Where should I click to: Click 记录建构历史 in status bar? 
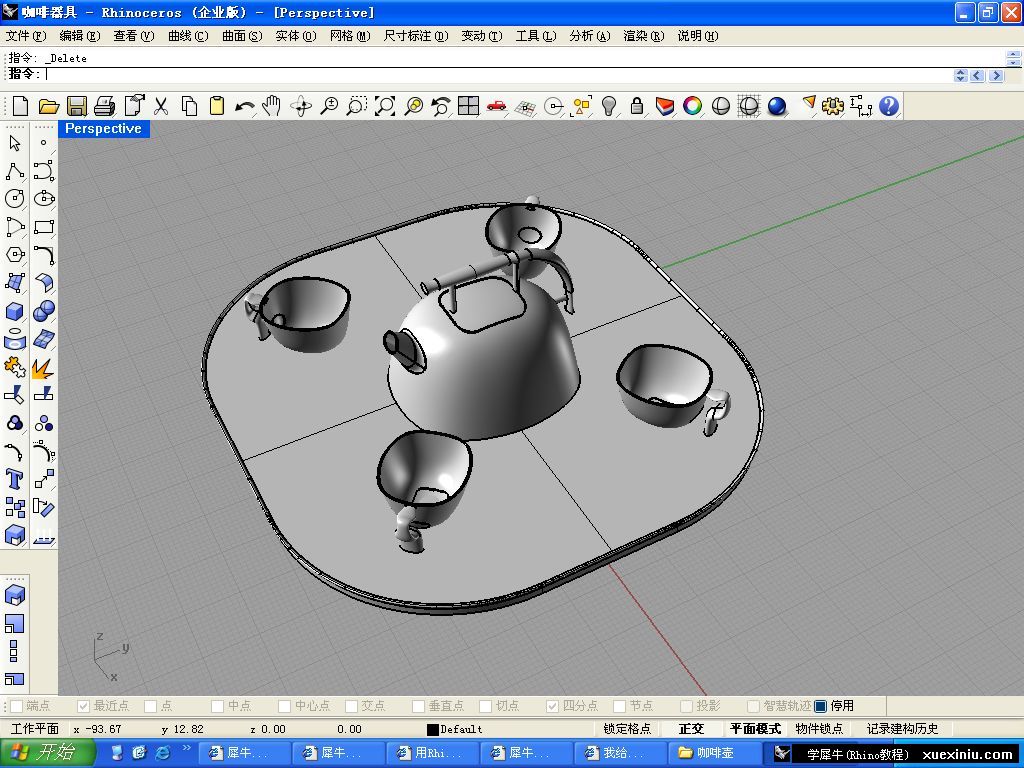(902, 729)
